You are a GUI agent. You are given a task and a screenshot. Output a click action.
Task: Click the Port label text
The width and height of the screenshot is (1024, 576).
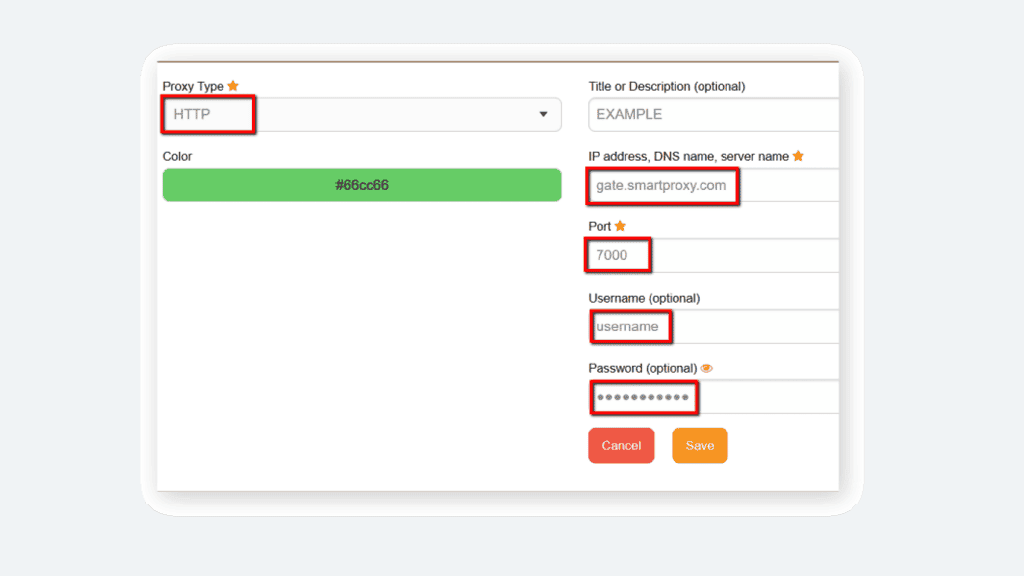tap(600, 226)
